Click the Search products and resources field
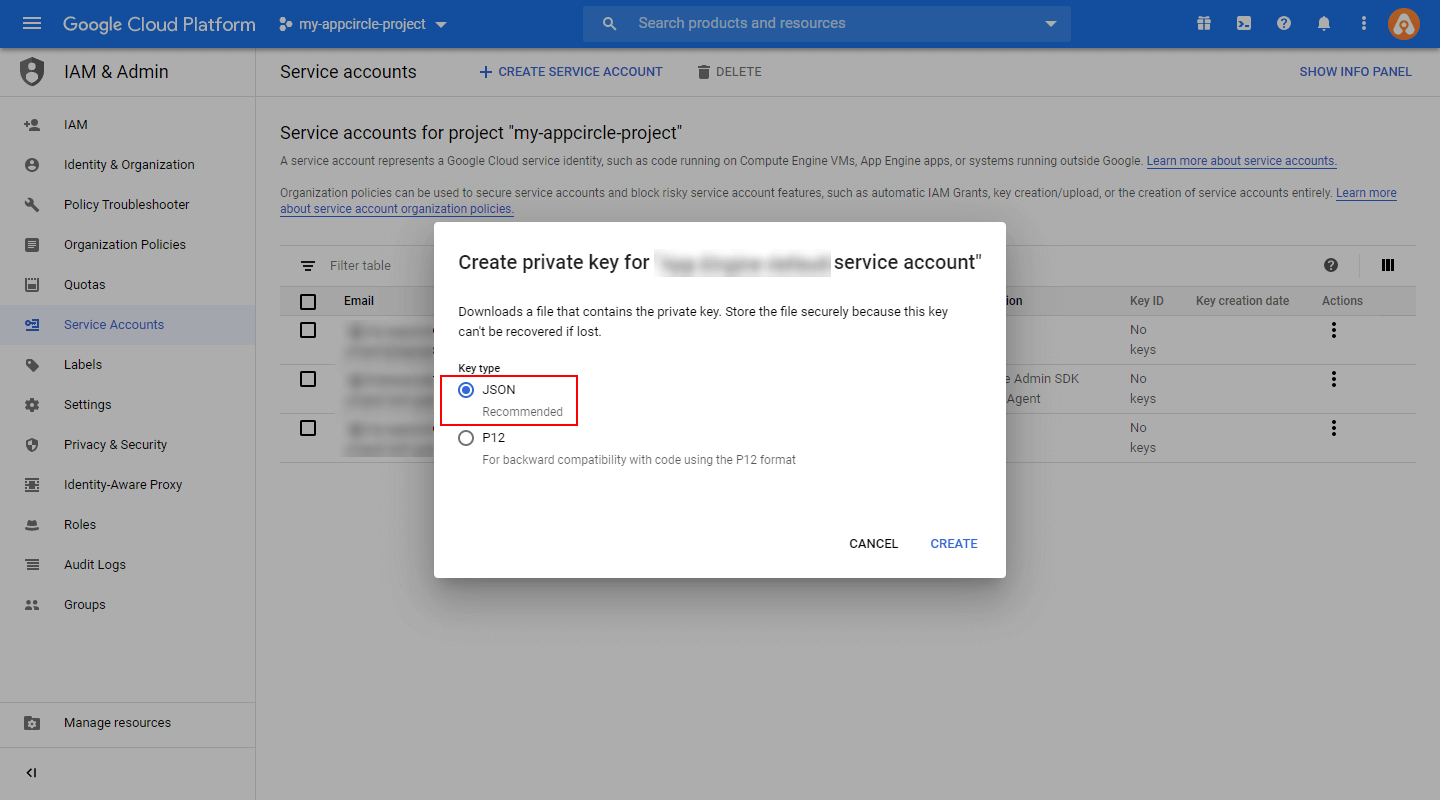1440x800 pixels. [826, 23]
